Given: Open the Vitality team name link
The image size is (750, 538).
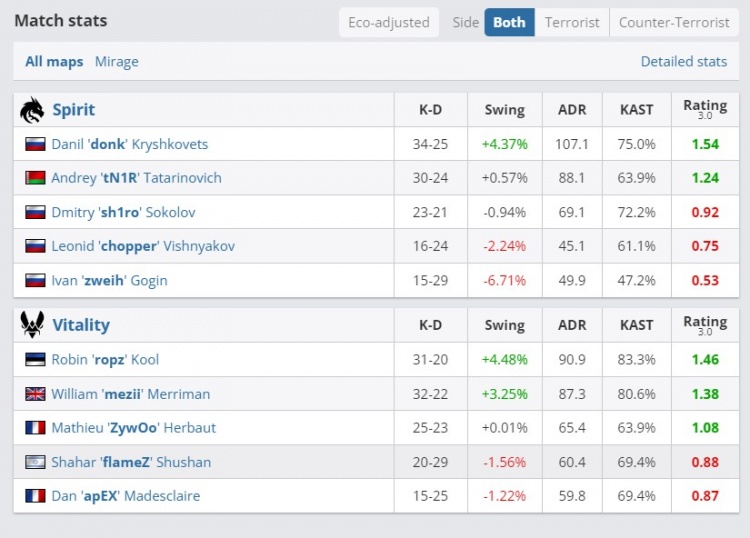Looking at the screenshot, I should pyautogui.click(x=81, y=325).
